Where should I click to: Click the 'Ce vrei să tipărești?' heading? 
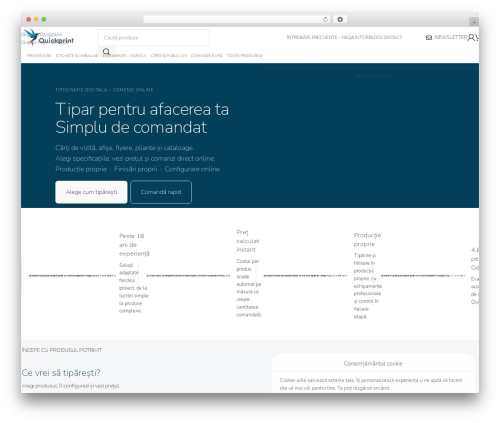(61, 373)
